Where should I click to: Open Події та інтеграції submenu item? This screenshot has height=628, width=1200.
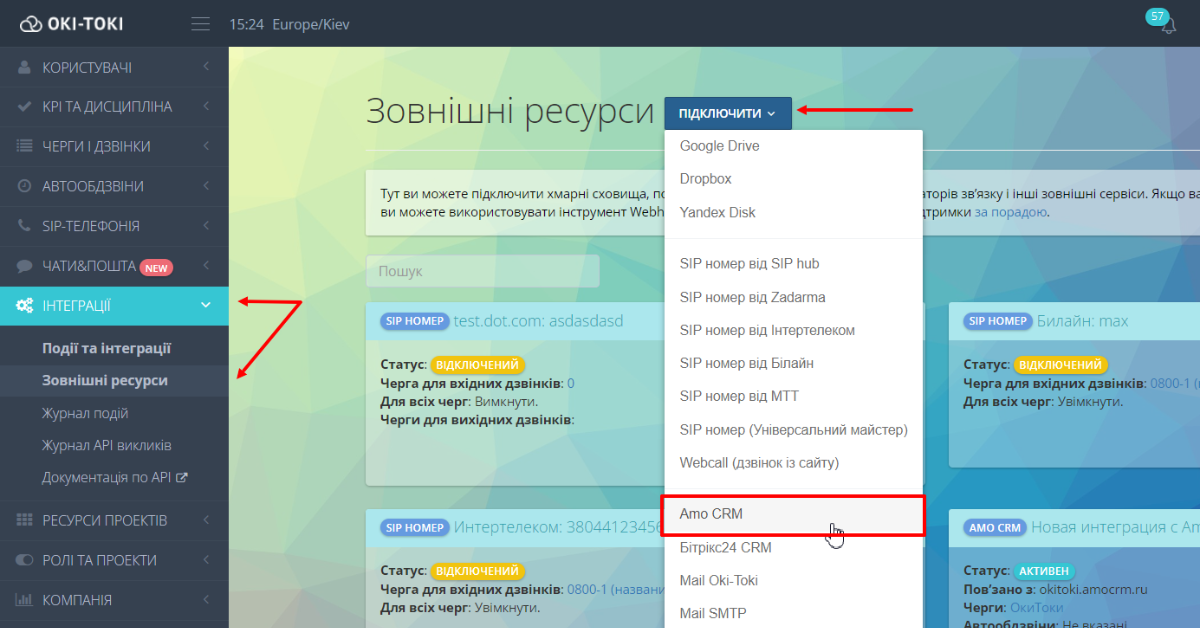106,348
